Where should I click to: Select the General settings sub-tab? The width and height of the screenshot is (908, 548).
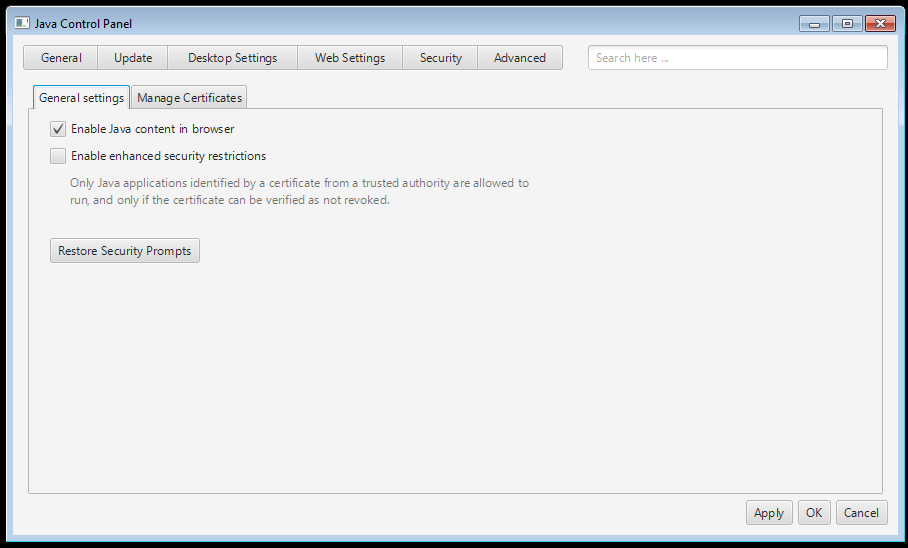[82, 98]
